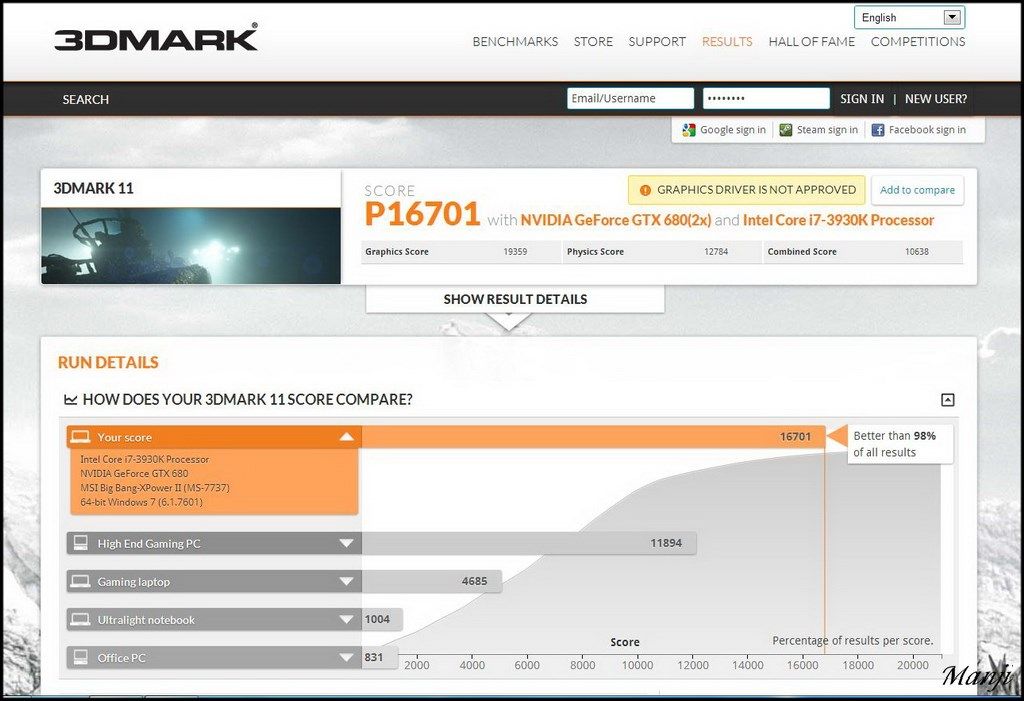The image size is (1024, 701).
Task: Click the MSI Big Bang-XPower II text
Action: pos(155,487)
